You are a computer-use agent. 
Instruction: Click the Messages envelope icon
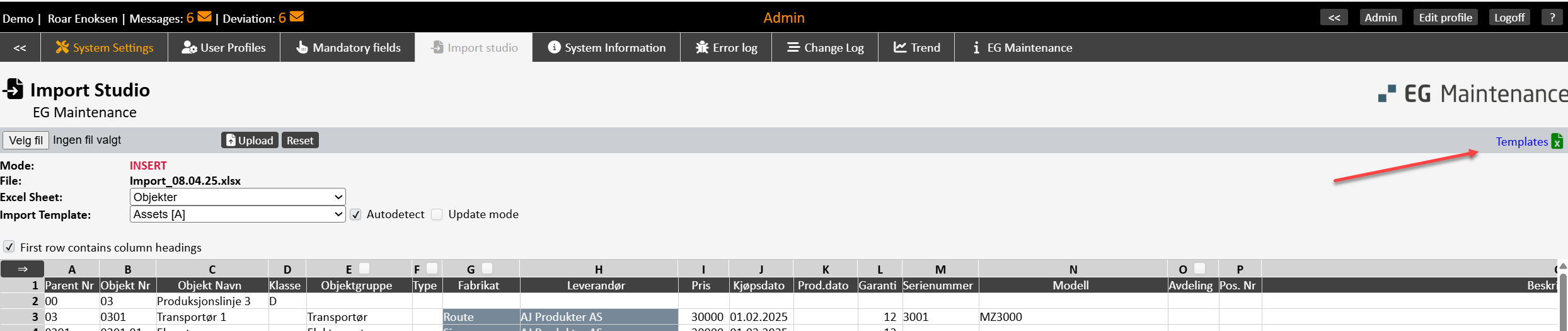204,17
